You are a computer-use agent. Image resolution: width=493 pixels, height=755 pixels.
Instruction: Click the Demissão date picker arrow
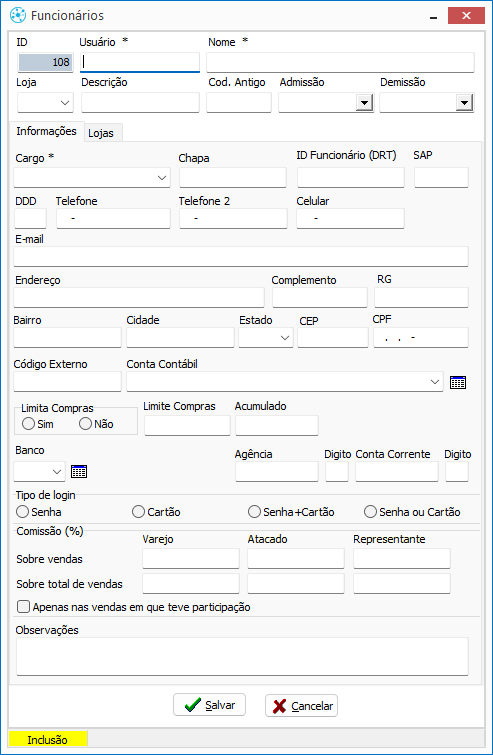[464, 103]
